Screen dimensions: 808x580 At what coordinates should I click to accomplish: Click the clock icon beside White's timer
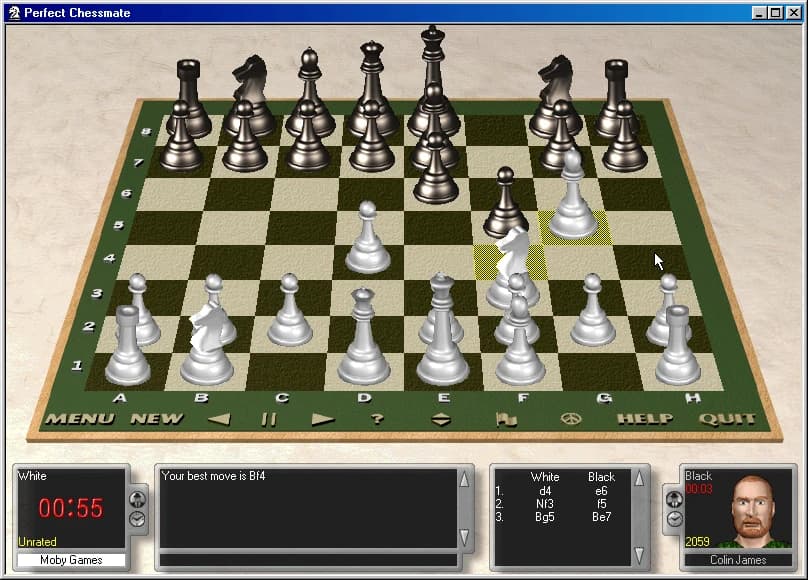click(x=137, y=519)
